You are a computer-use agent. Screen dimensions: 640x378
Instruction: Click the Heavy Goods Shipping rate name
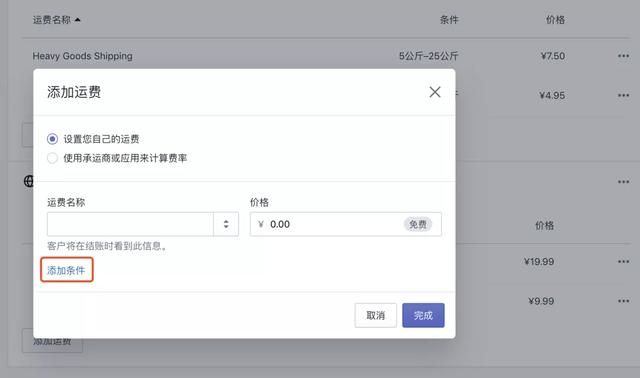click(x=82, y=56)
